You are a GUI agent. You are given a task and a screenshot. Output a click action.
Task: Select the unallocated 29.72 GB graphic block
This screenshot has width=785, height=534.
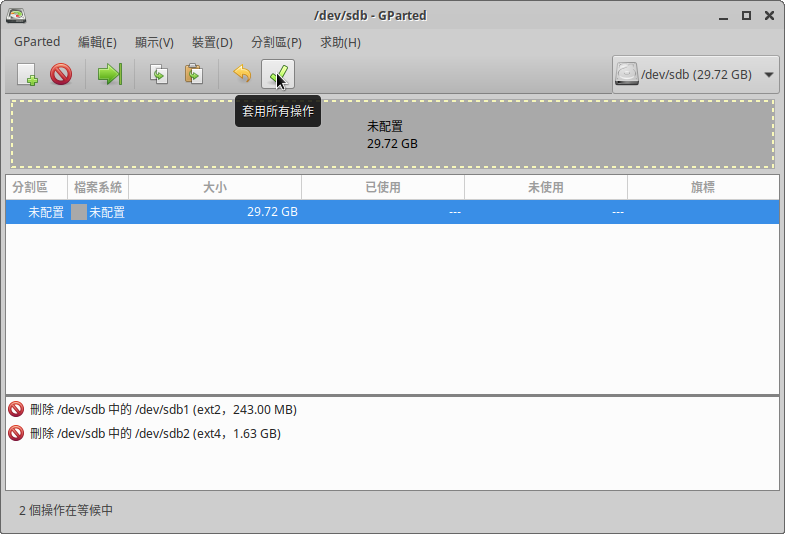click(392, 134)
